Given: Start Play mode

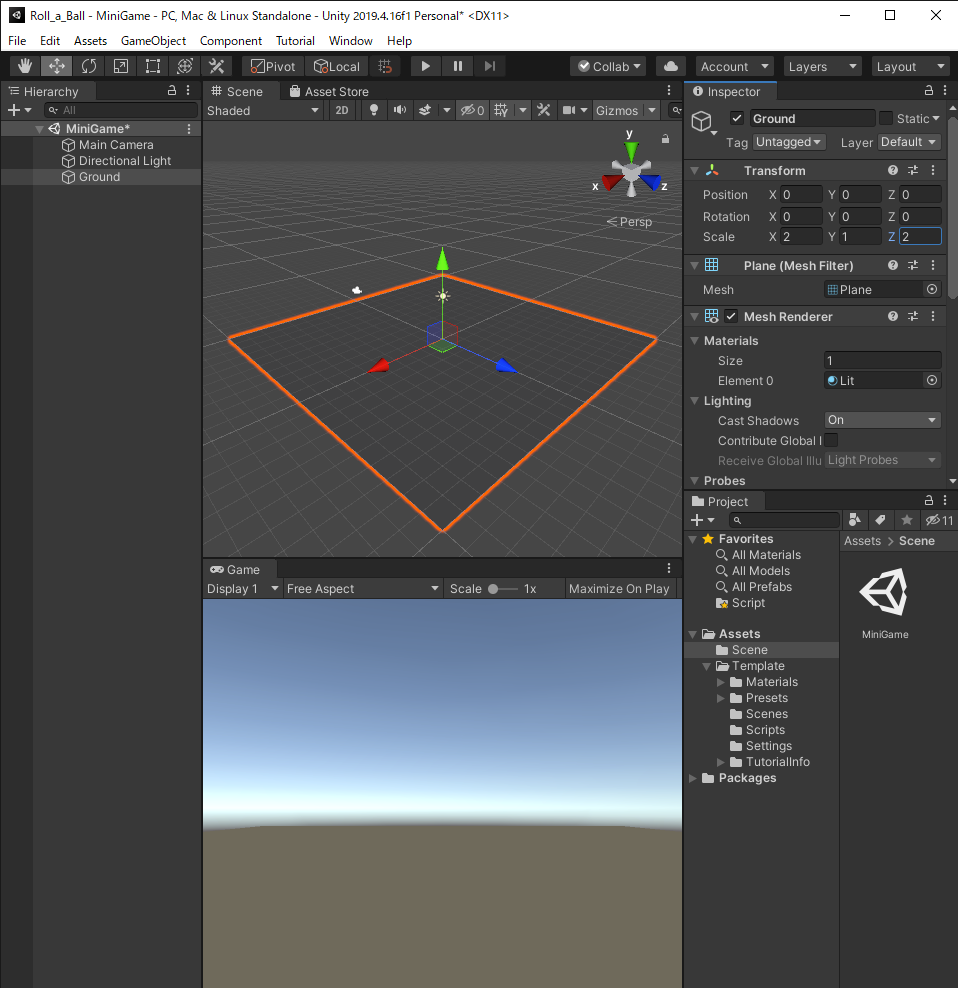Looking at the screenshot, I should [x=425, y=66].
